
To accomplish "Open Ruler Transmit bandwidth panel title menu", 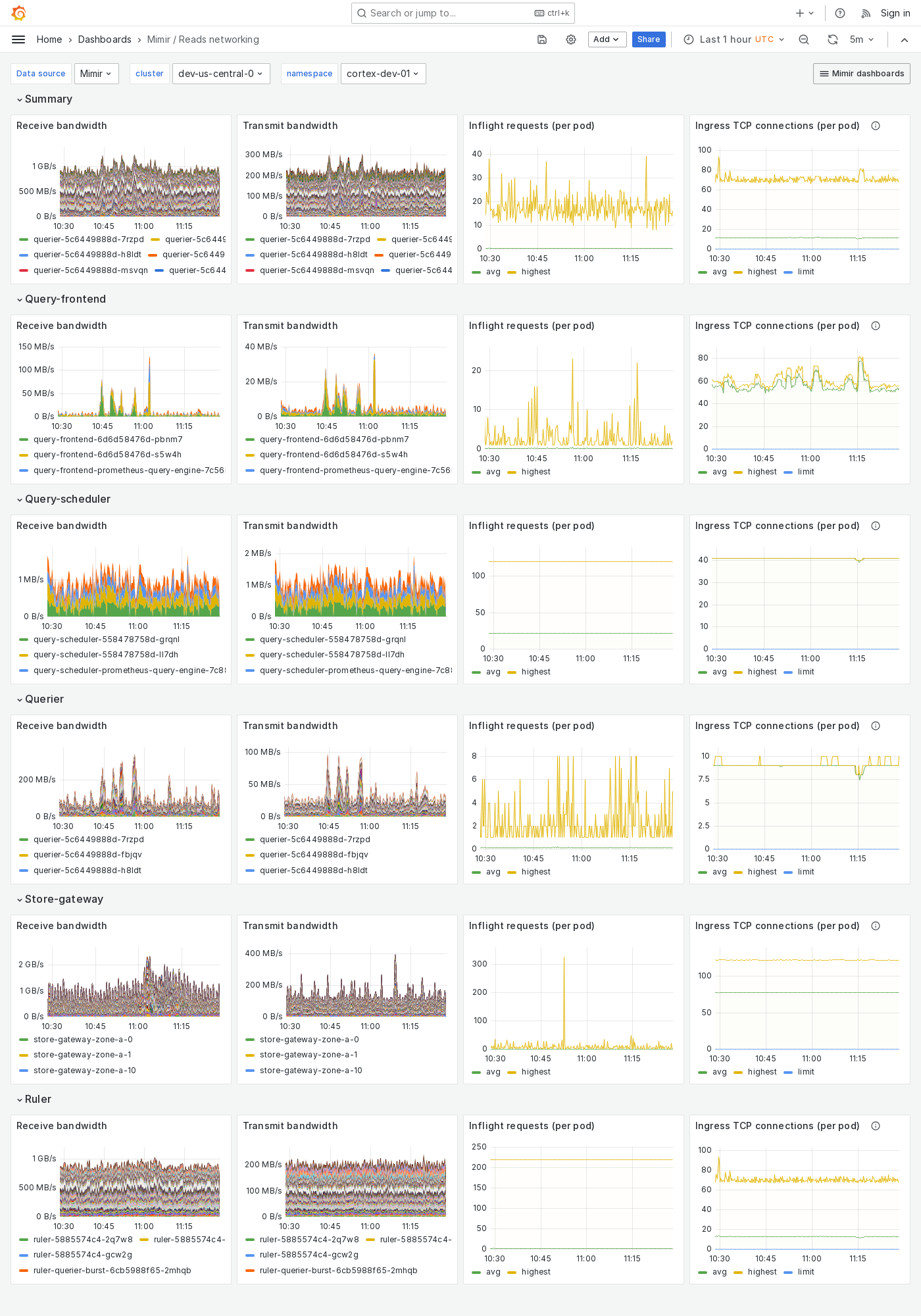I will (x=290, y=1126).
